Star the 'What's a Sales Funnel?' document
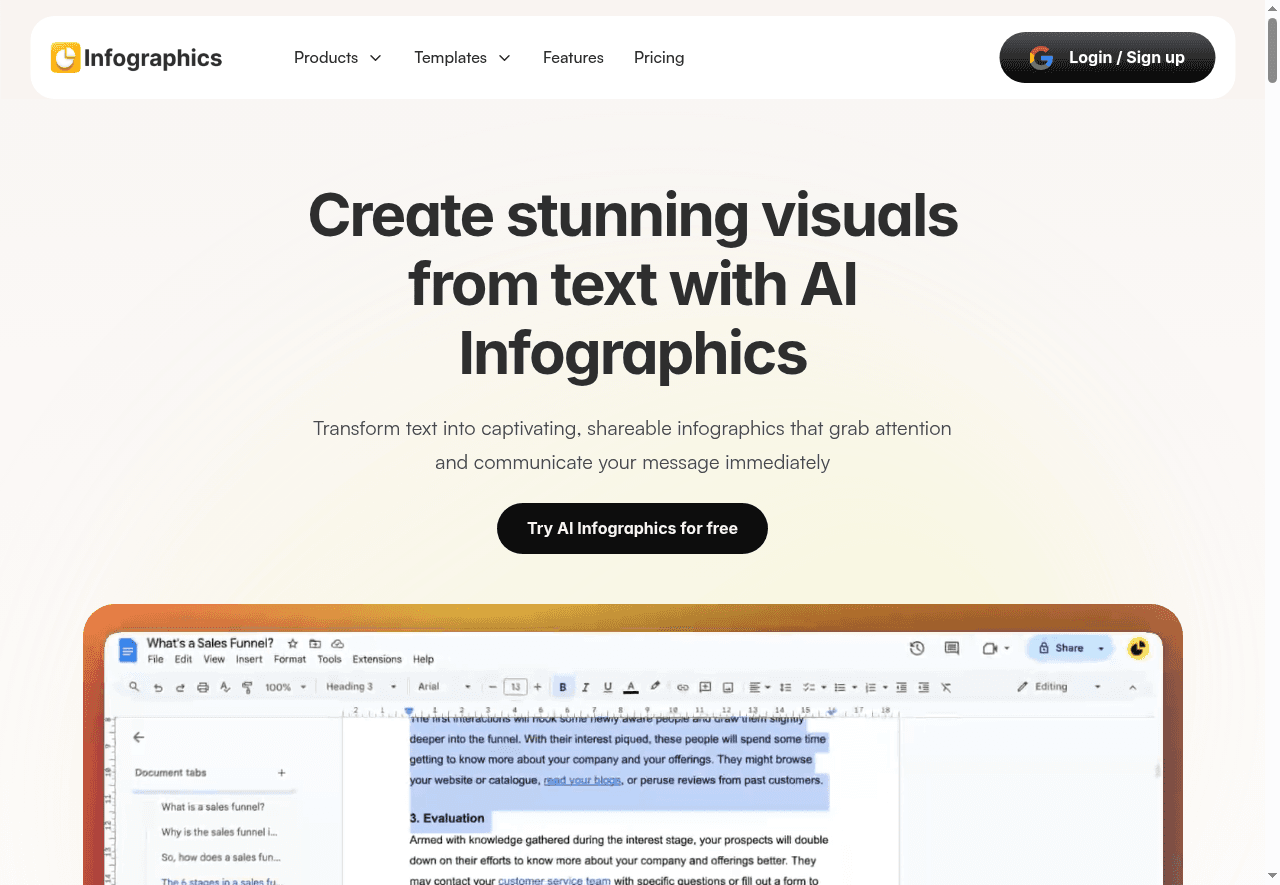Image resolution: width=1280 pixels, height=885 pixels. click(292, 643)
